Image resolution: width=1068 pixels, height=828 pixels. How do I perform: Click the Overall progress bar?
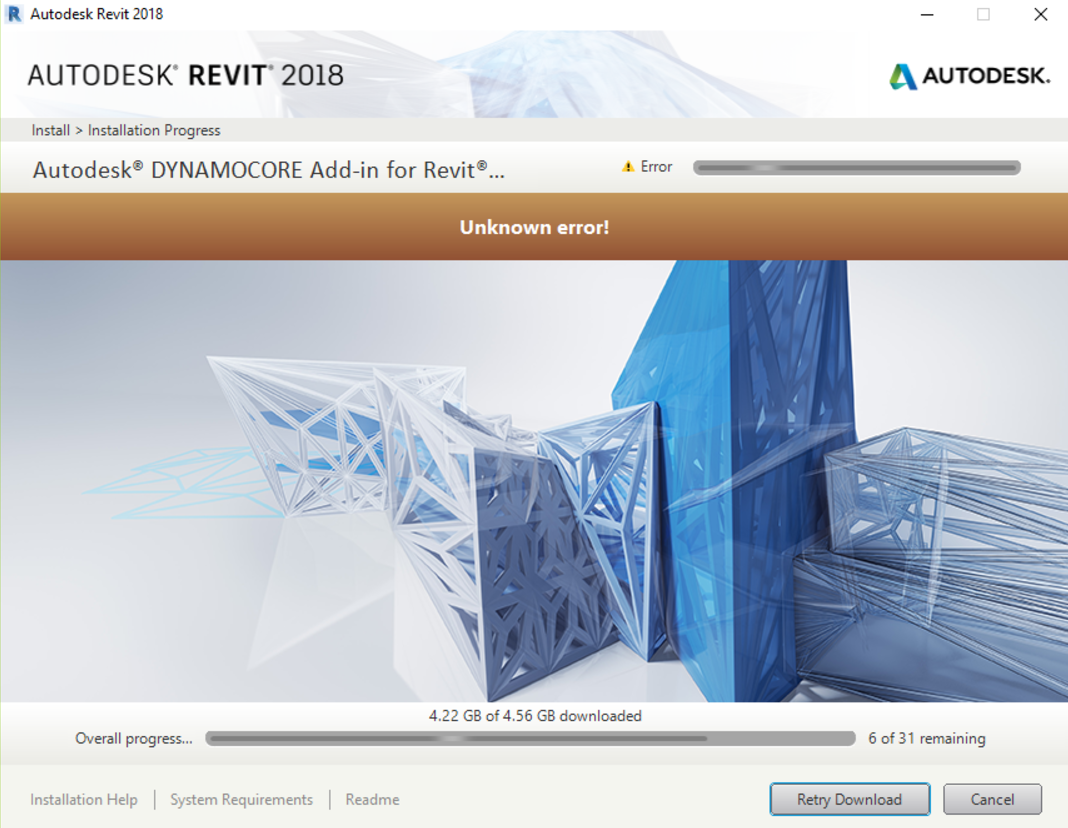tap(530, 738)
